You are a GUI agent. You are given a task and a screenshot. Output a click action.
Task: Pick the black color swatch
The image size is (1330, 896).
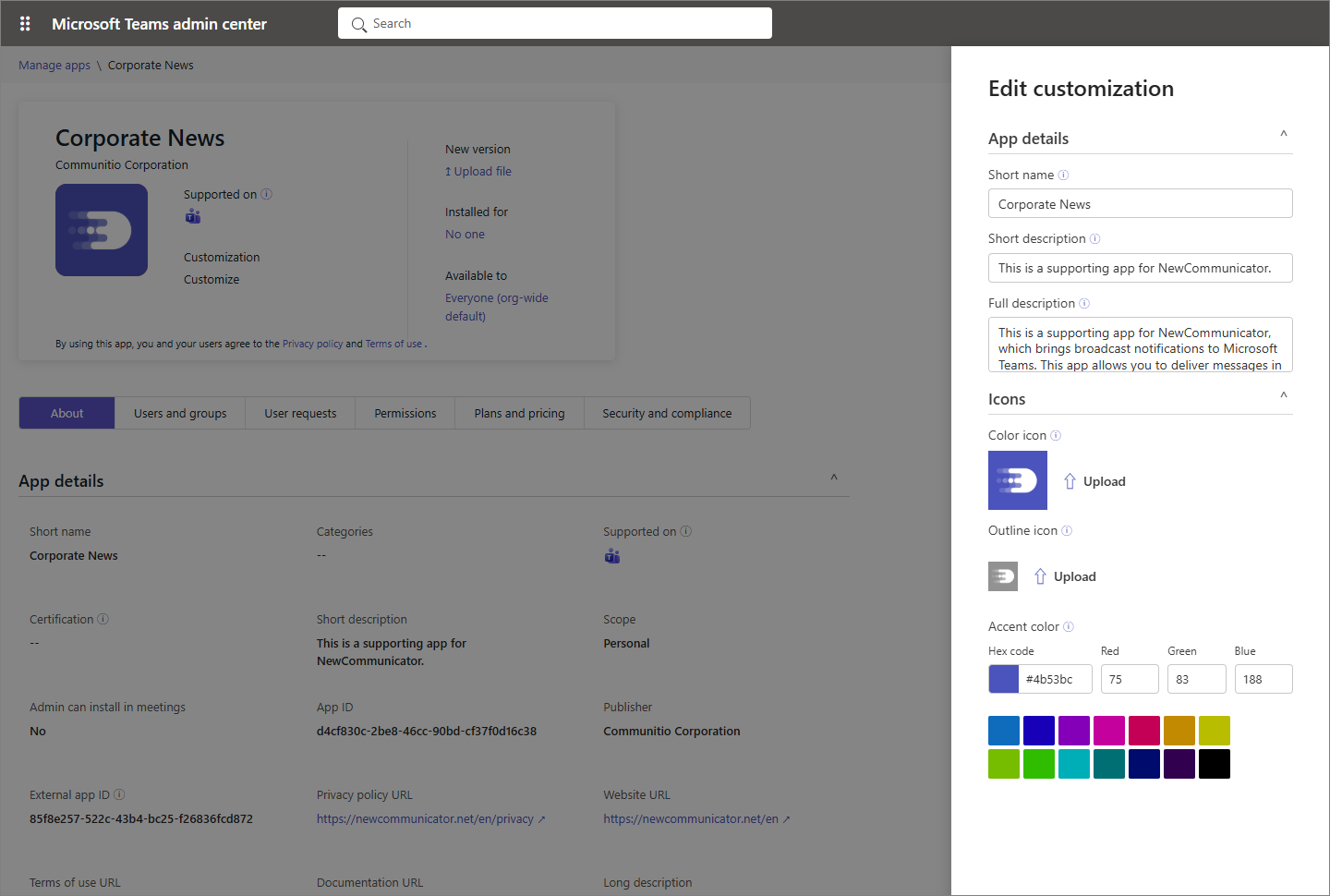click(x=1215, y=764)
